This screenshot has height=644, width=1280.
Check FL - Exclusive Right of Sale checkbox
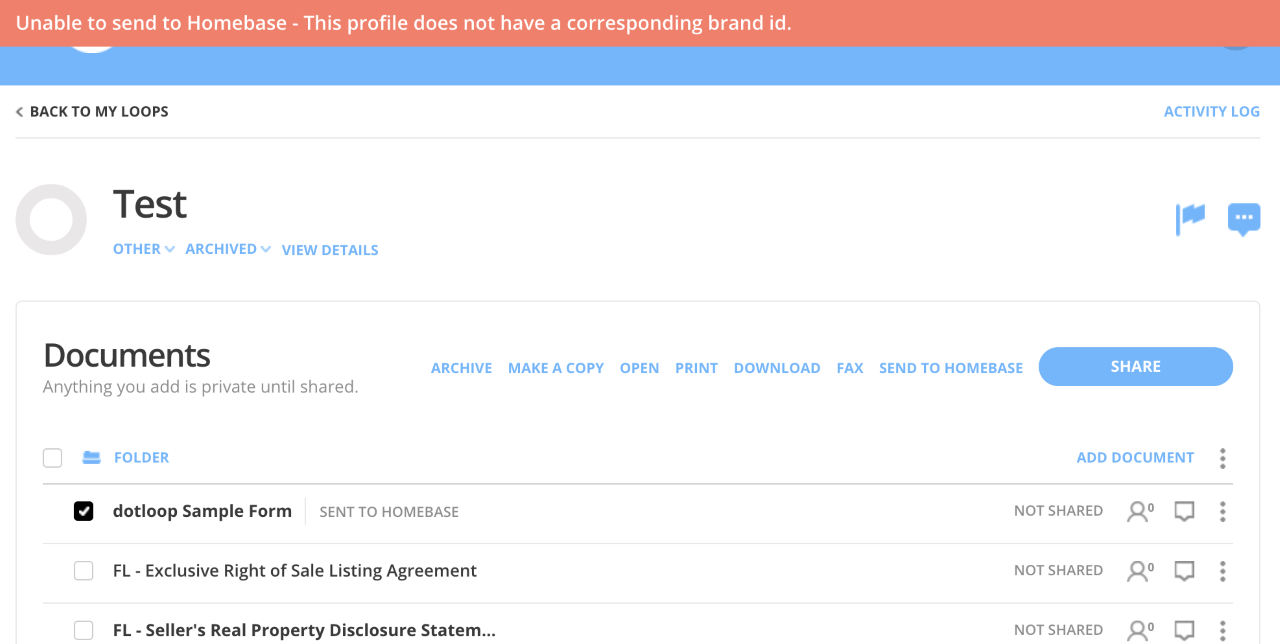tap(84, 571)
